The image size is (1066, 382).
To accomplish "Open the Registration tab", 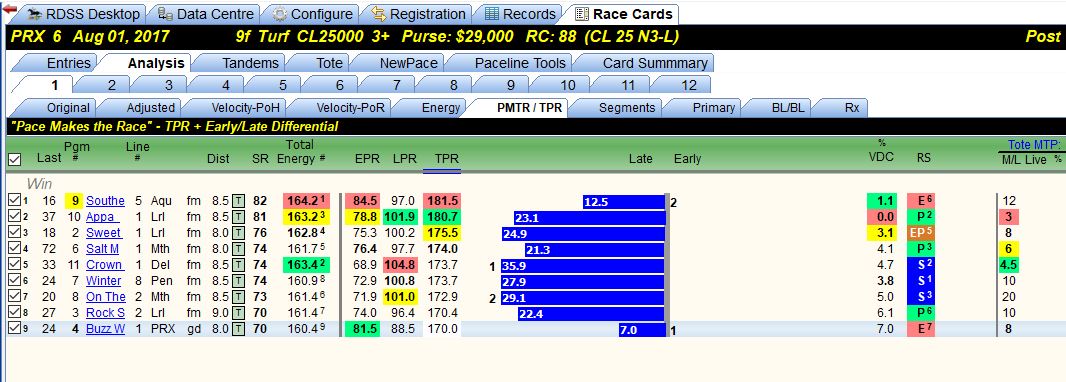I will (419, 14).
